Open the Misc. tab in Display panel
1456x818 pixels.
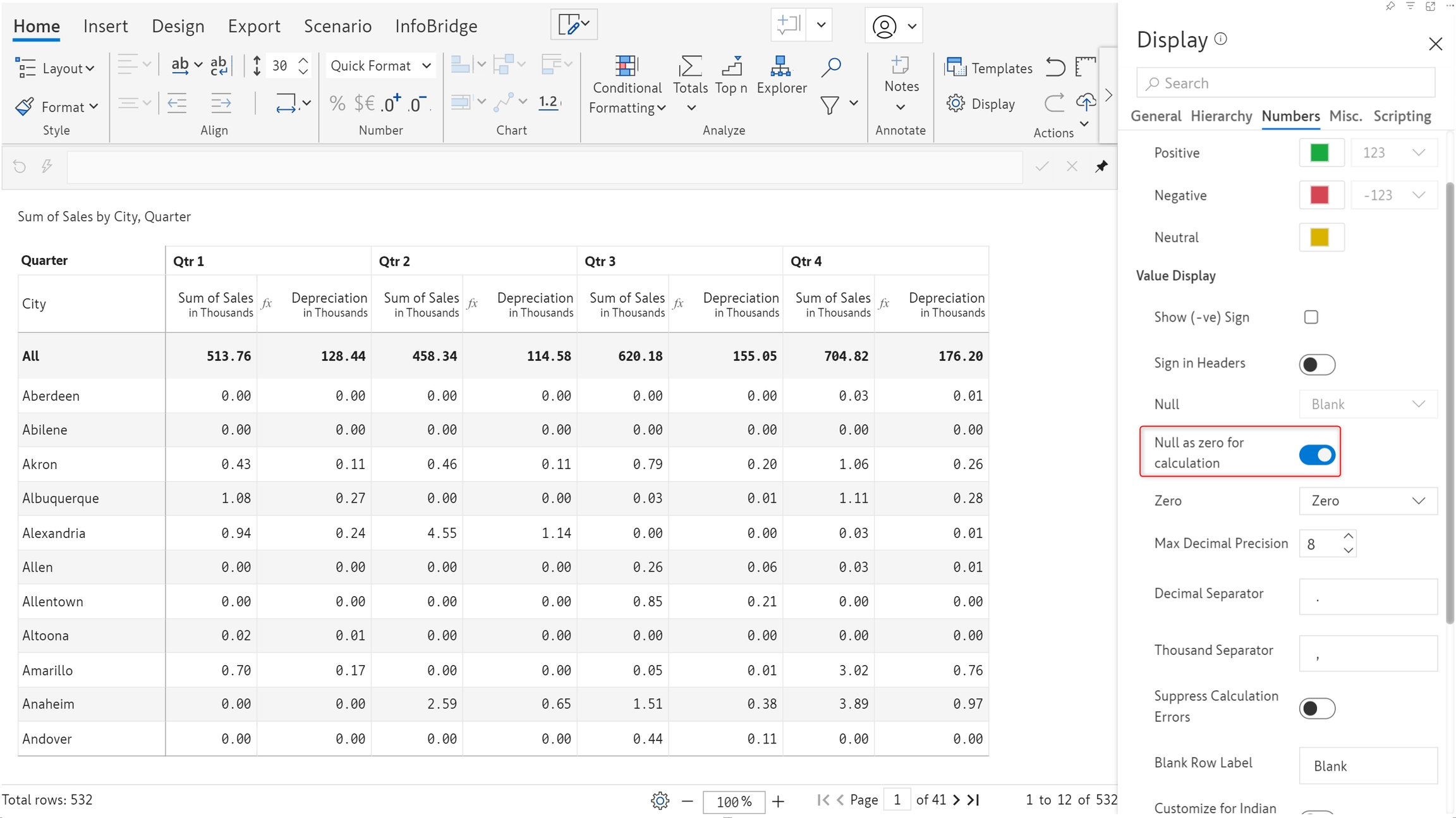click(x=1345, y=116)
